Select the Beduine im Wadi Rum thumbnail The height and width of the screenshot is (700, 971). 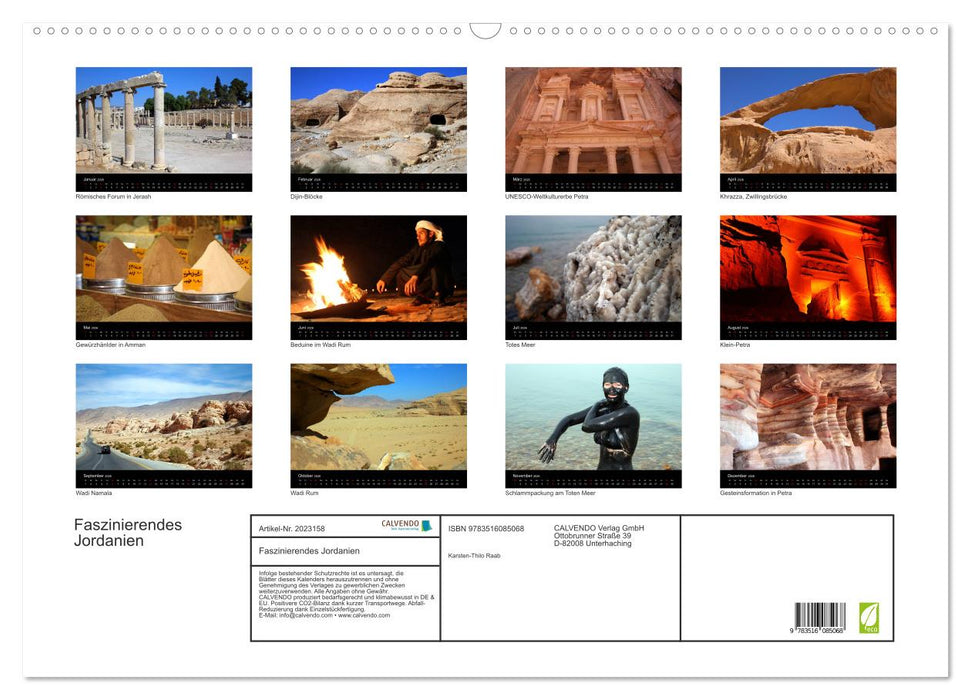pos(378,273)
